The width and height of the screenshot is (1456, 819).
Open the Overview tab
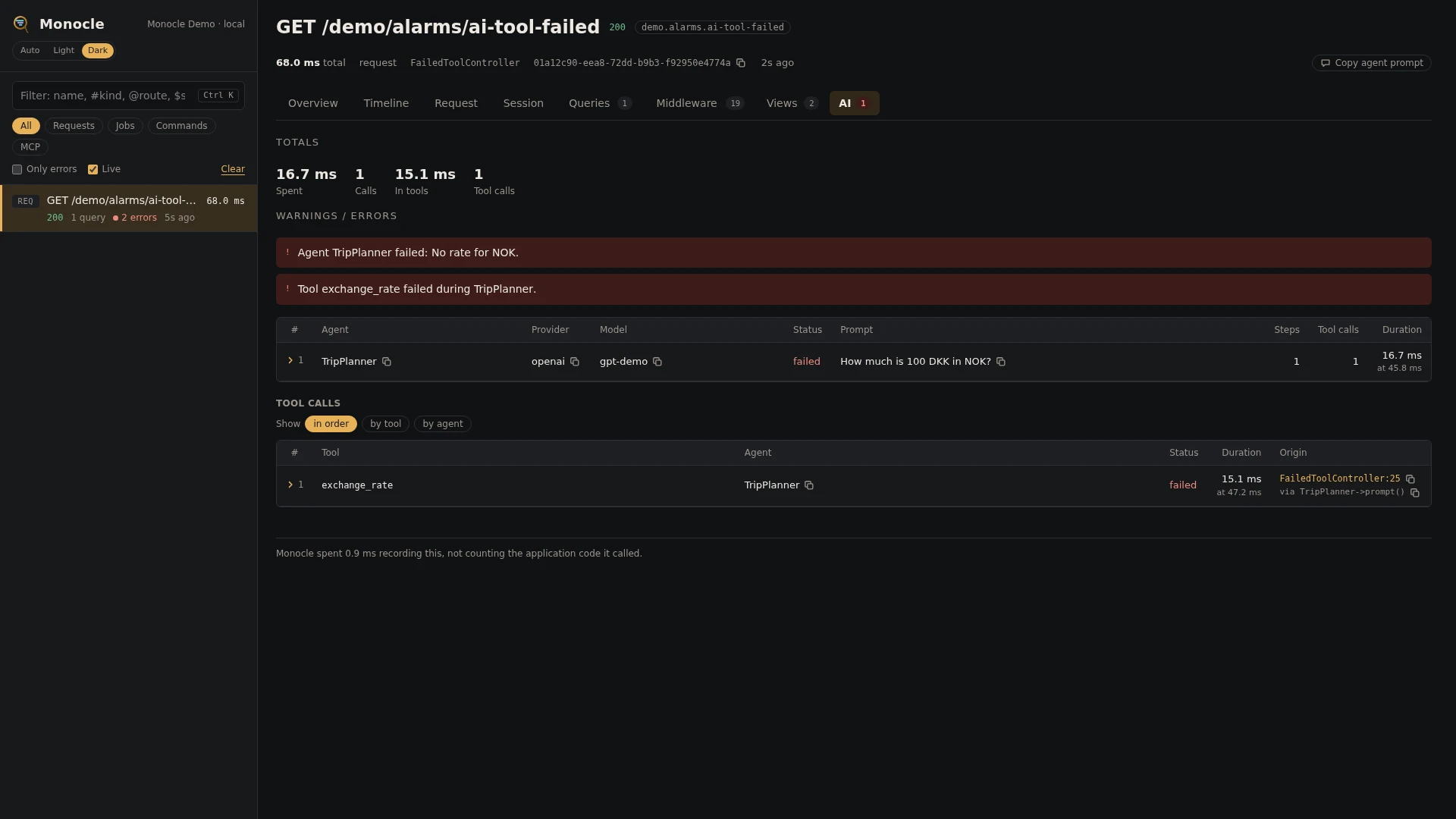click(313, 103)
